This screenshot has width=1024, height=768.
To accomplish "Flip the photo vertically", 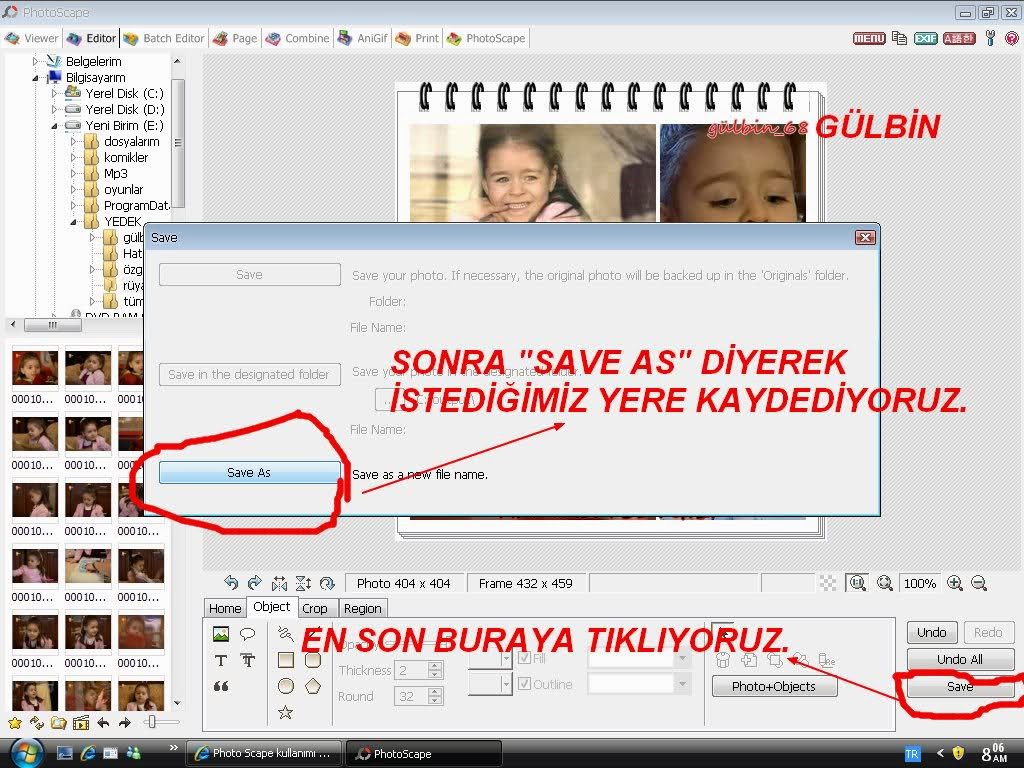I will [304, 583].
